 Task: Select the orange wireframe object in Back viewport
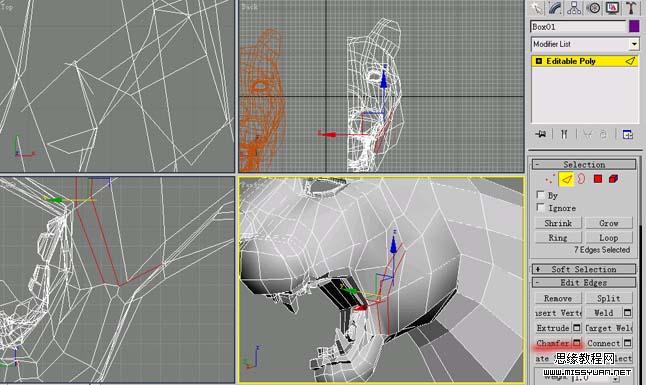tap(261, 101)
